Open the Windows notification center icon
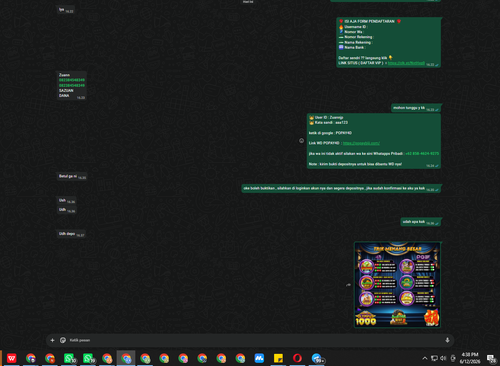The image size is (500, 366). [x=491, y=358]
